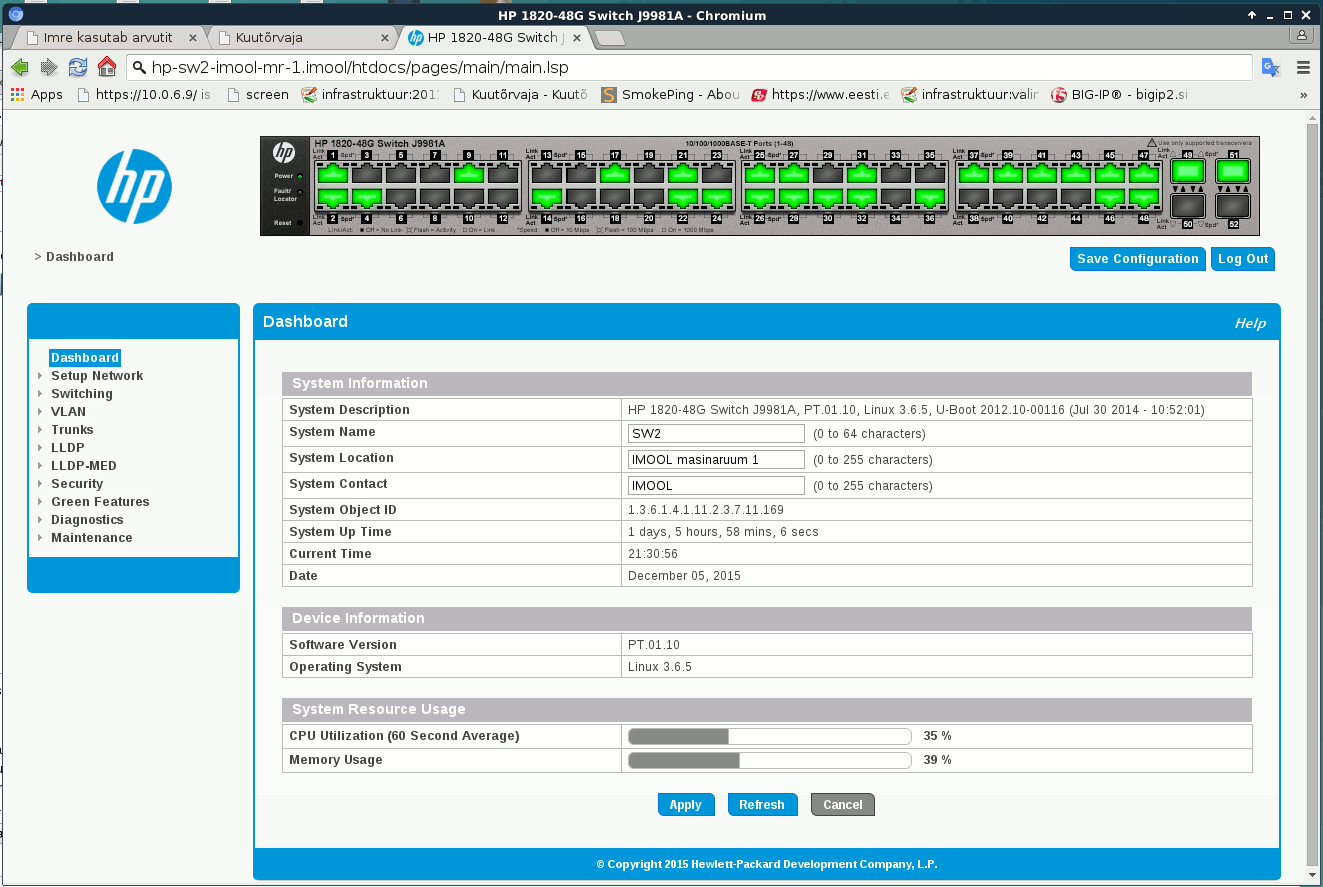Open the BIG-IP bookmark
1323x887 pixels.
1119,95
